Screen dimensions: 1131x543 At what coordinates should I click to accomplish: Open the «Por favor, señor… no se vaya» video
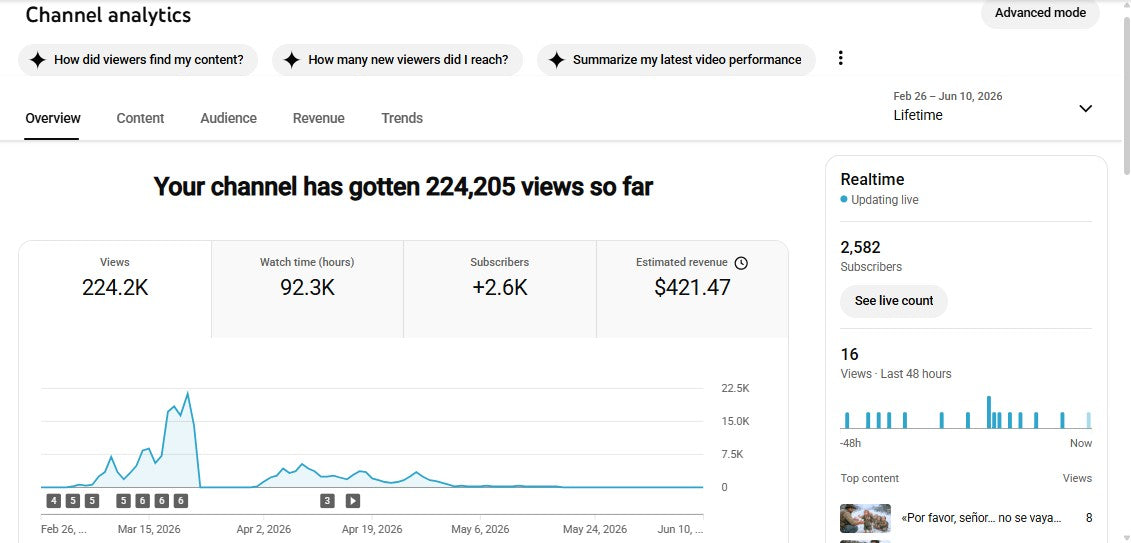coord(981,518)
